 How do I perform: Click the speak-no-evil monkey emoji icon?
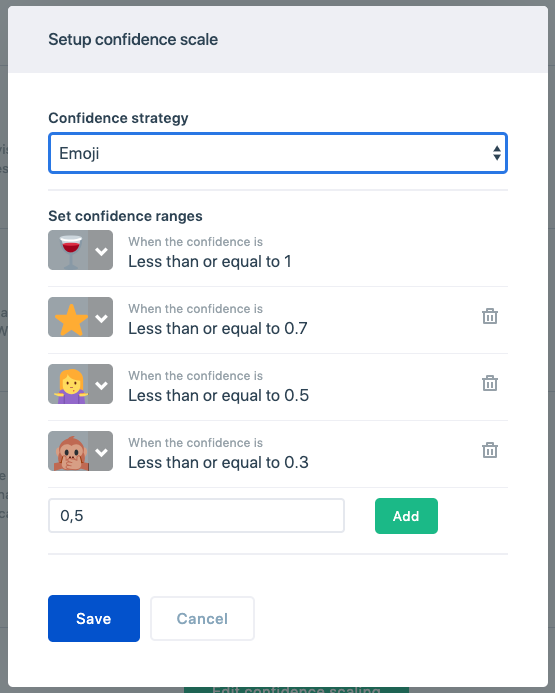coord(71,453)
